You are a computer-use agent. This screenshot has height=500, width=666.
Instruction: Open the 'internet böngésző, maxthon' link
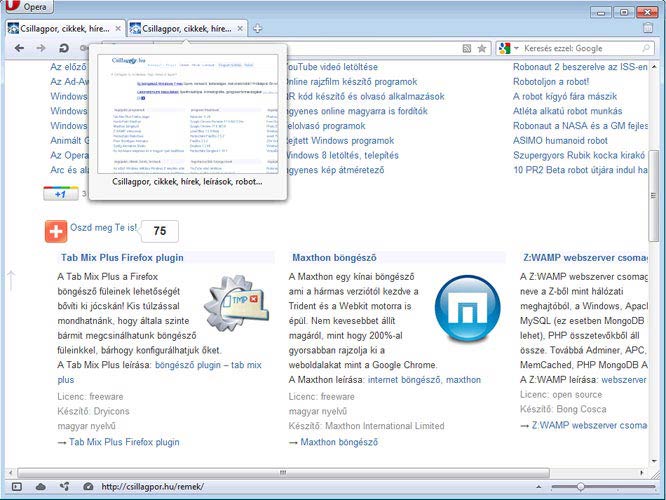click(424, 380)
